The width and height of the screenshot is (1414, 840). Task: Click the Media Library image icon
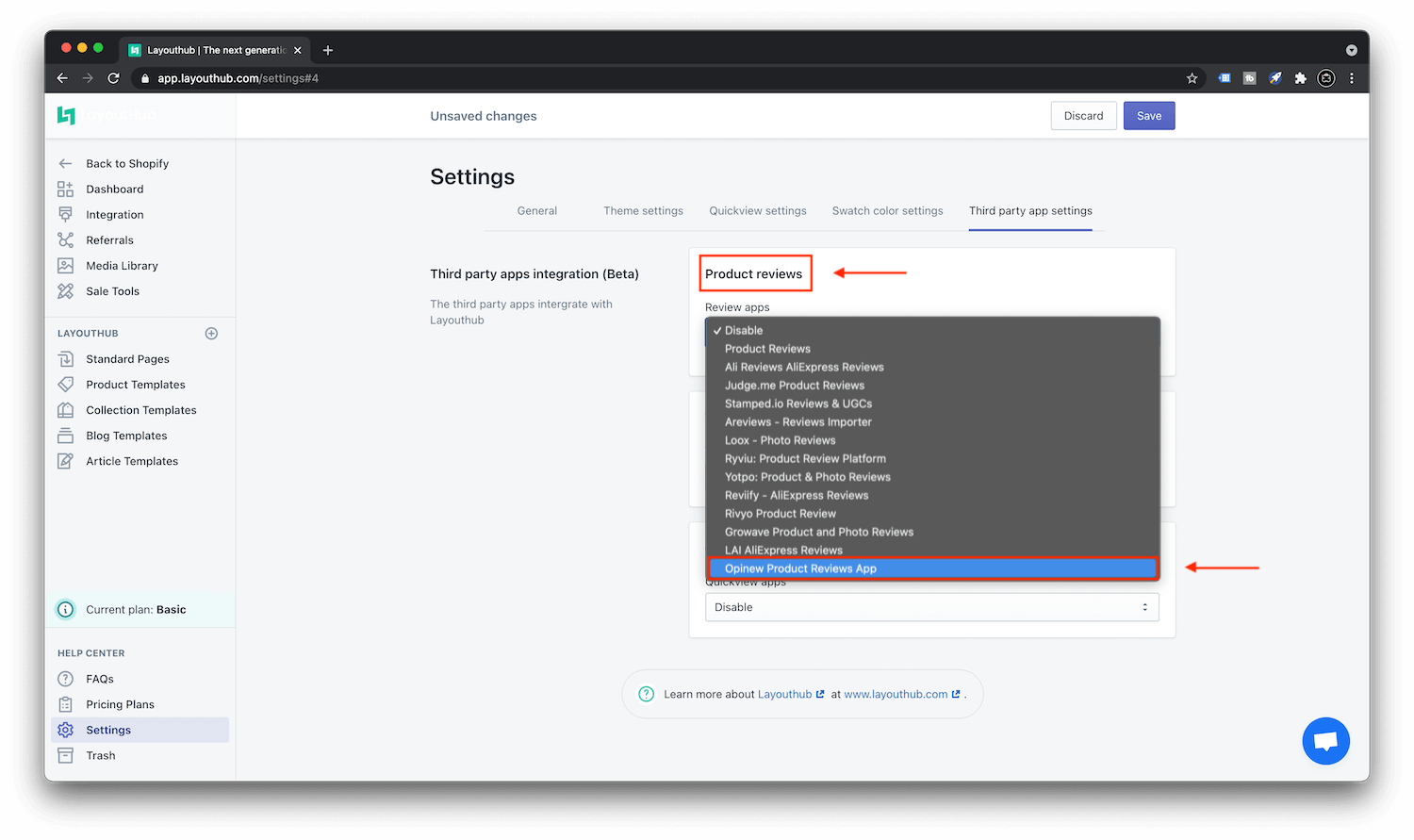click(x=65, y=265)
